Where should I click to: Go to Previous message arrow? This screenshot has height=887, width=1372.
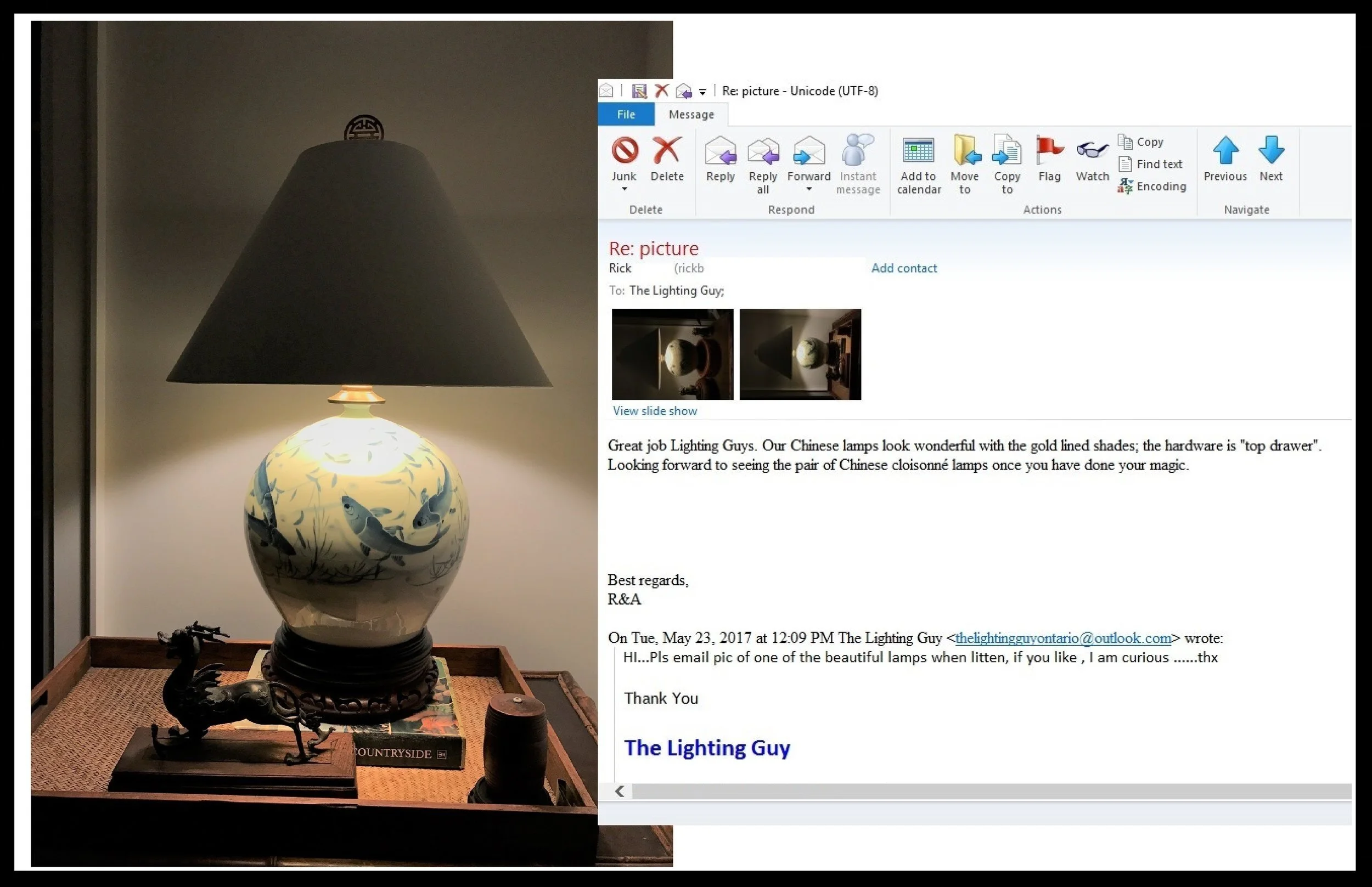1225,151
